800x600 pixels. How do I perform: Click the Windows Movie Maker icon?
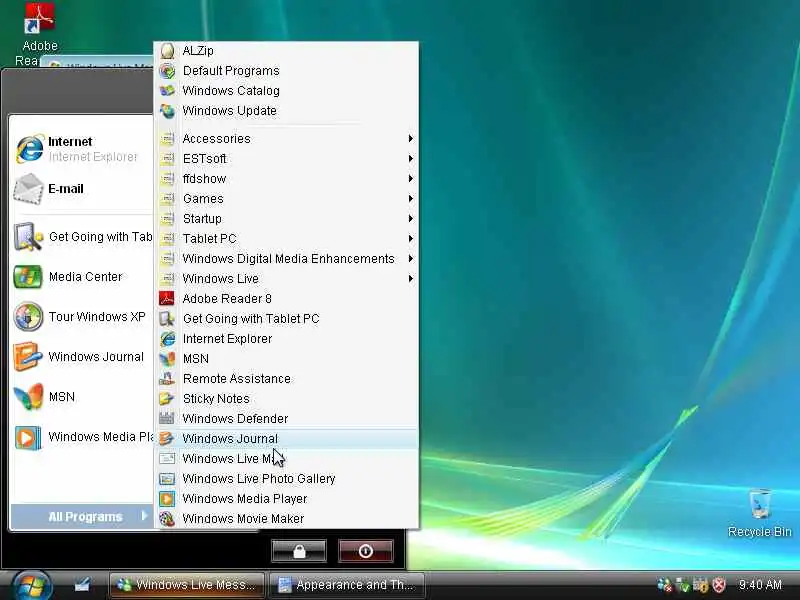[167, 519]
